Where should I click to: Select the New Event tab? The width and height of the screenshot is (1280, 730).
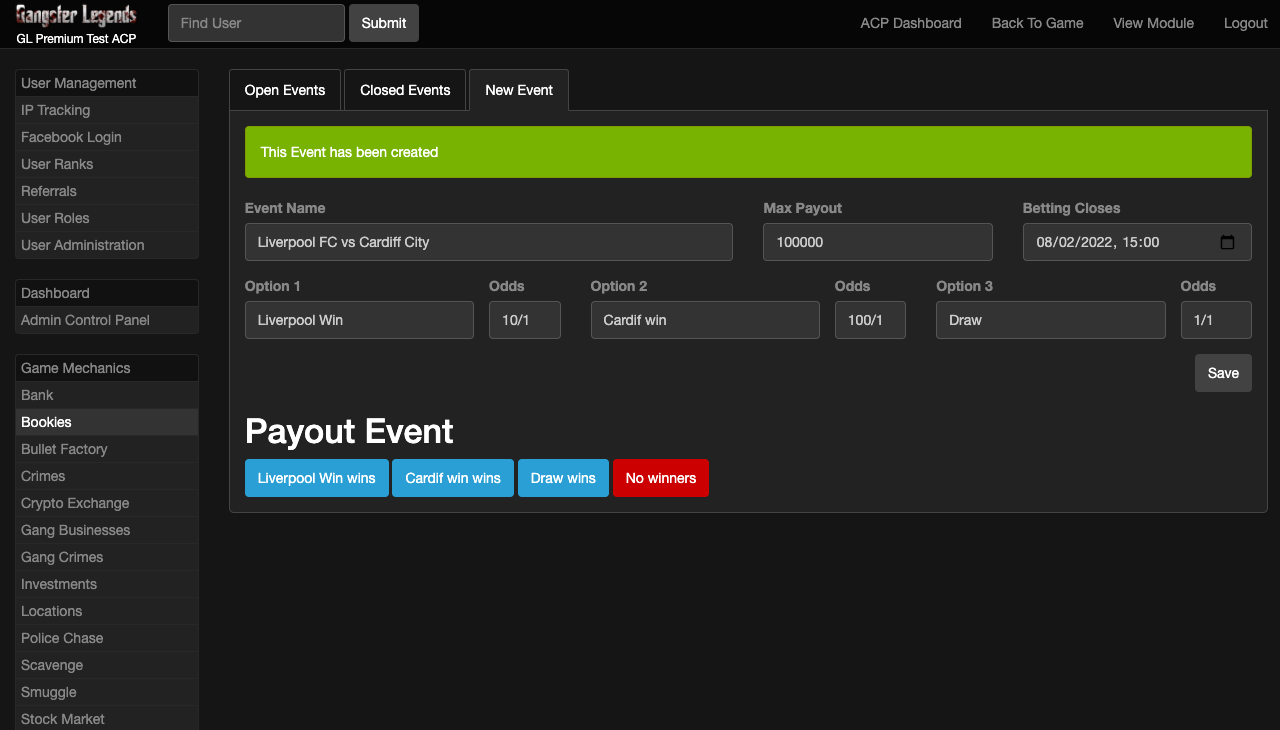(519, 90)
